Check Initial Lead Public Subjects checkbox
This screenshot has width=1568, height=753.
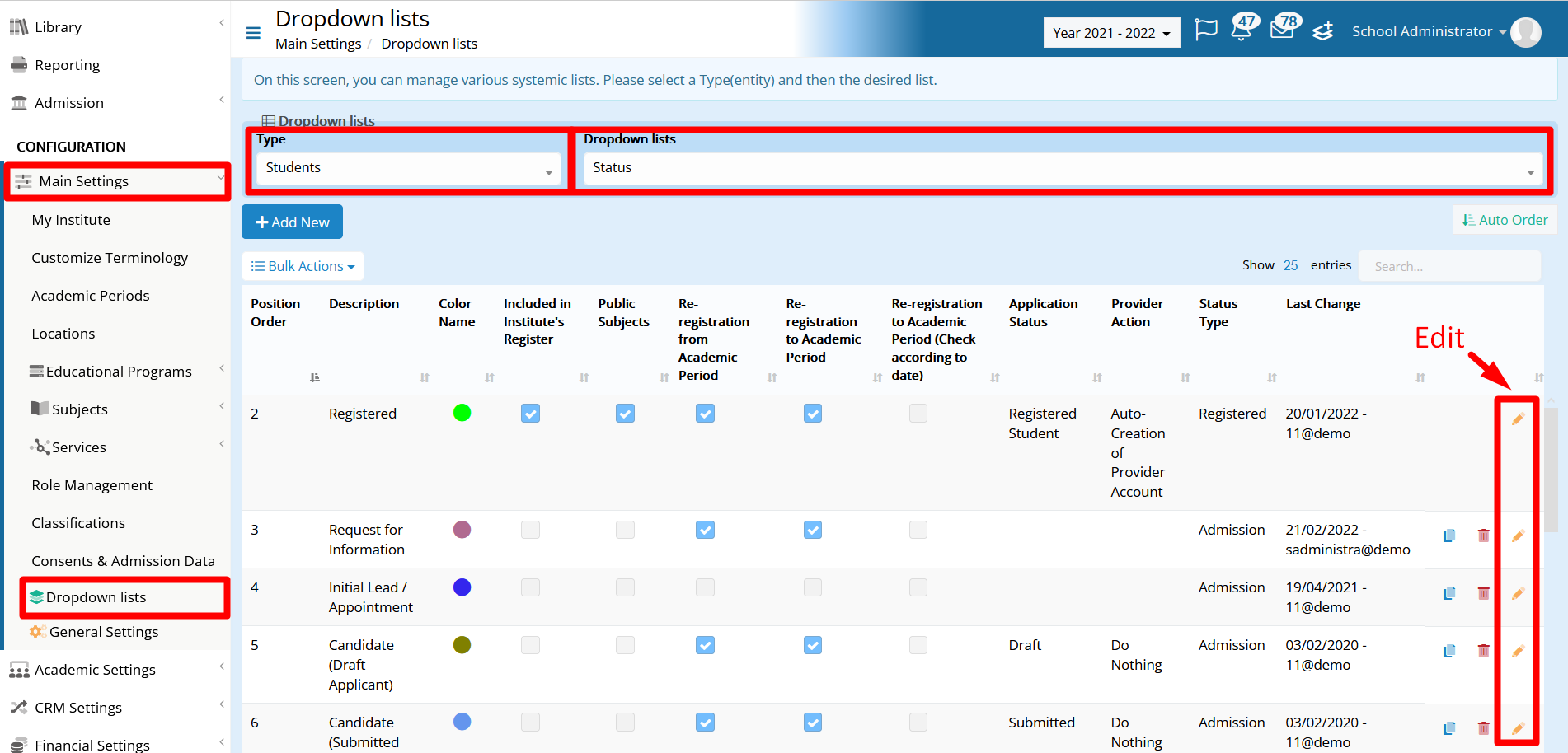(625, 587)
